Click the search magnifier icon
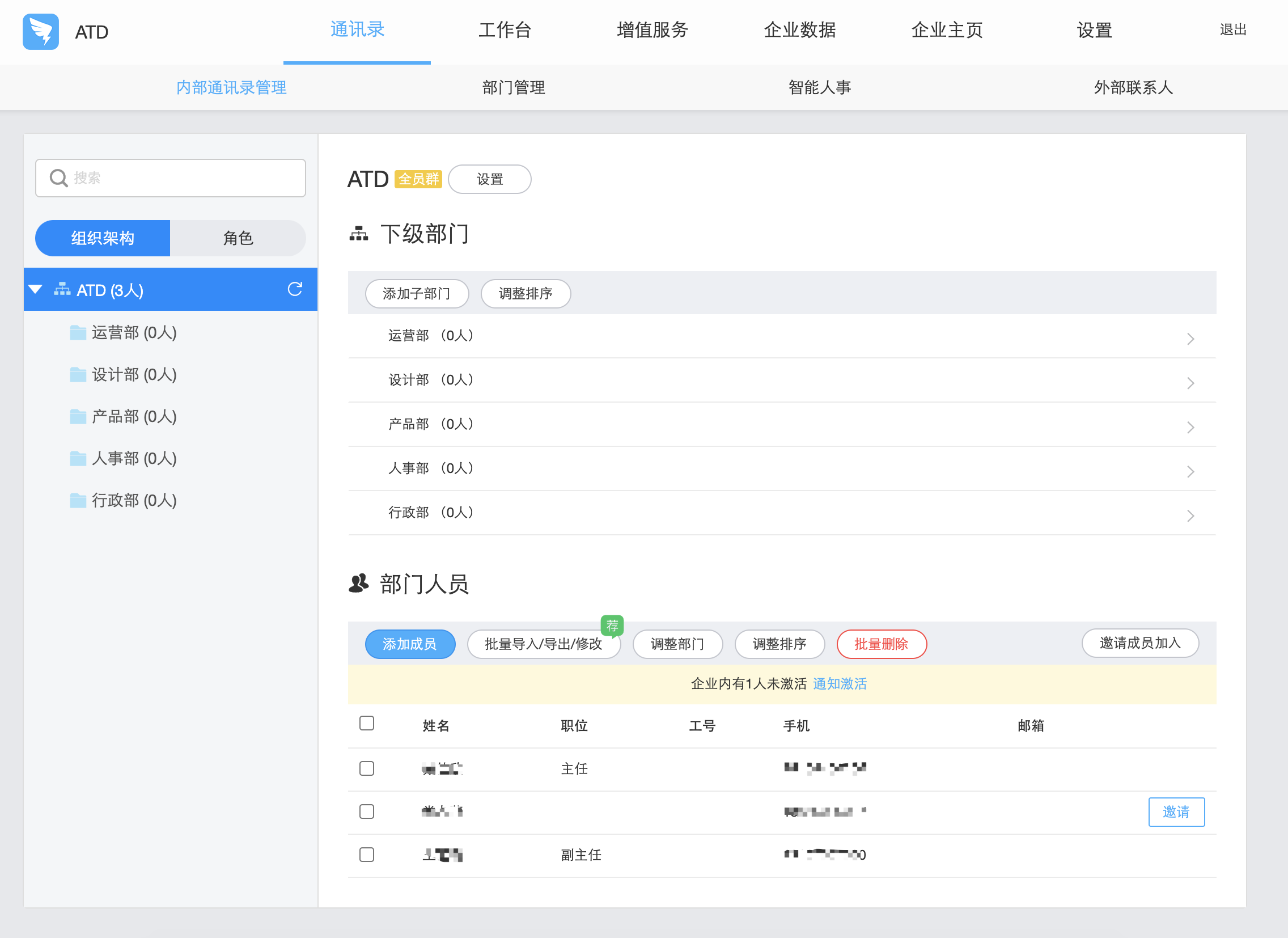This screenshot has width=1288, height=938. (58, 178)
